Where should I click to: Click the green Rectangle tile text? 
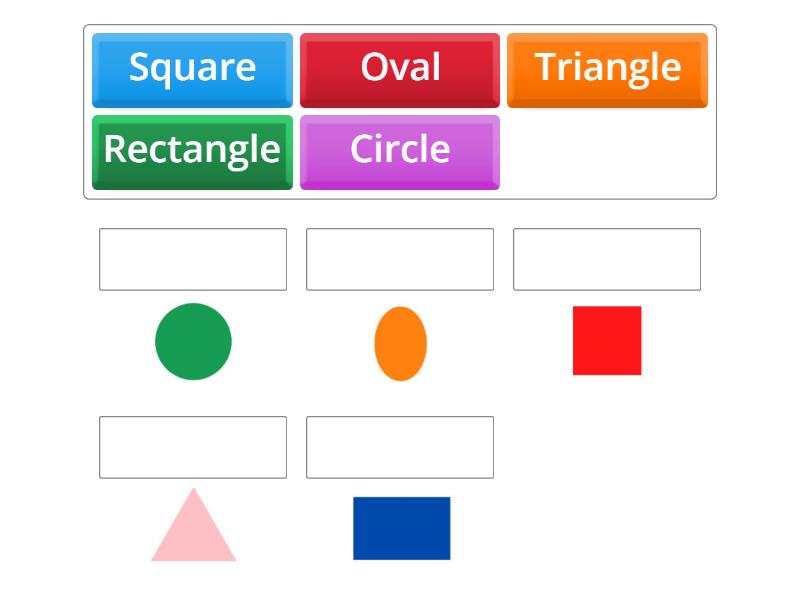click(192, 149)
